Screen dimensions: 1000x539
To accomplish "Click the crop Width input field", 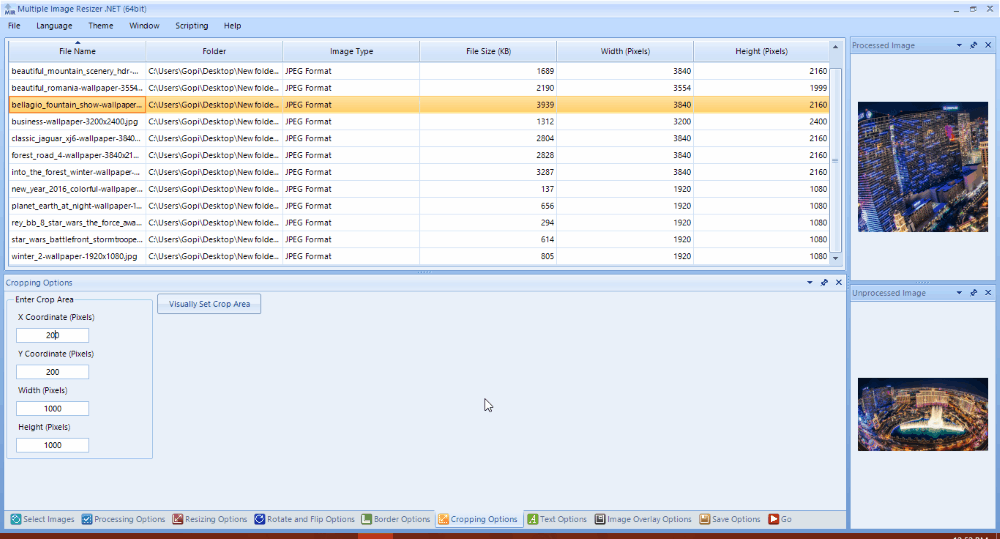I will click(x=52, y=409).
